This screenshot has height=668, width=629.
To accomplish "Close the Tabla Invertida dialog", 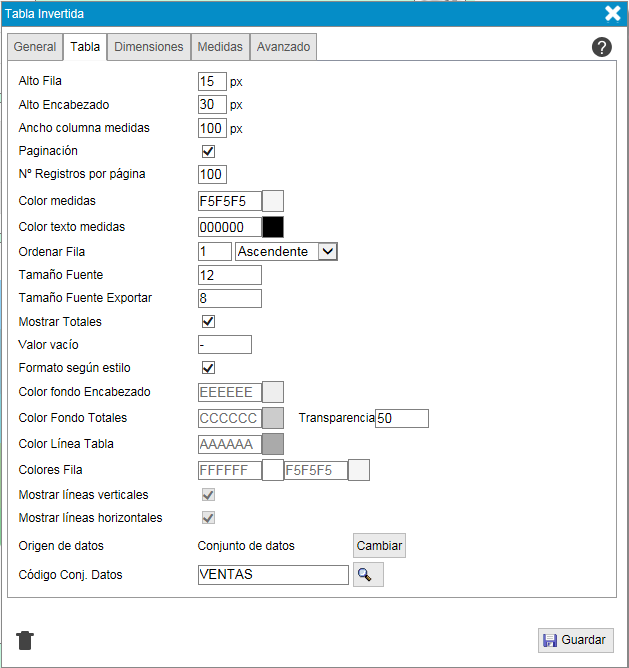I will [x=613, y=13].
